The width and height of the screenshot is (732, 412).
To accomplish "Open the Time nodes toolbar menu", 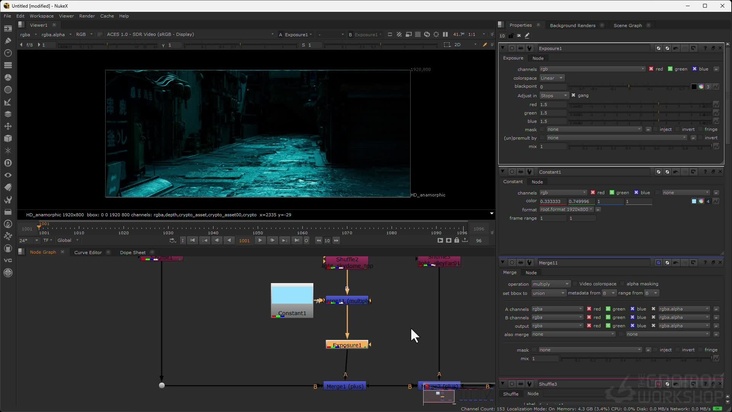I will click(8, 53).
